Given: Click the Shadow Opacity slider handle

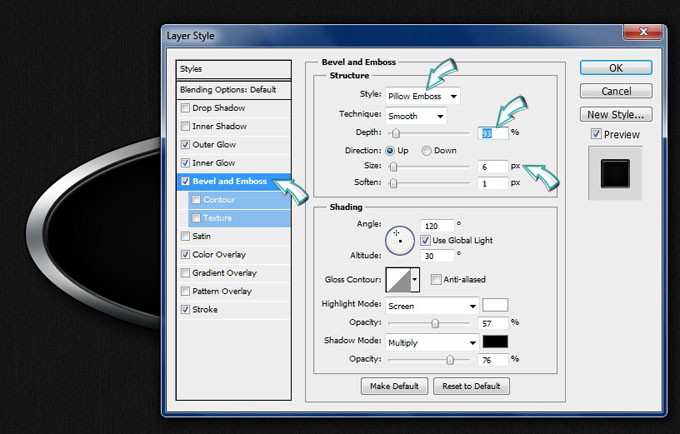Looking at the screenshot, I should [x=450, y=360].
